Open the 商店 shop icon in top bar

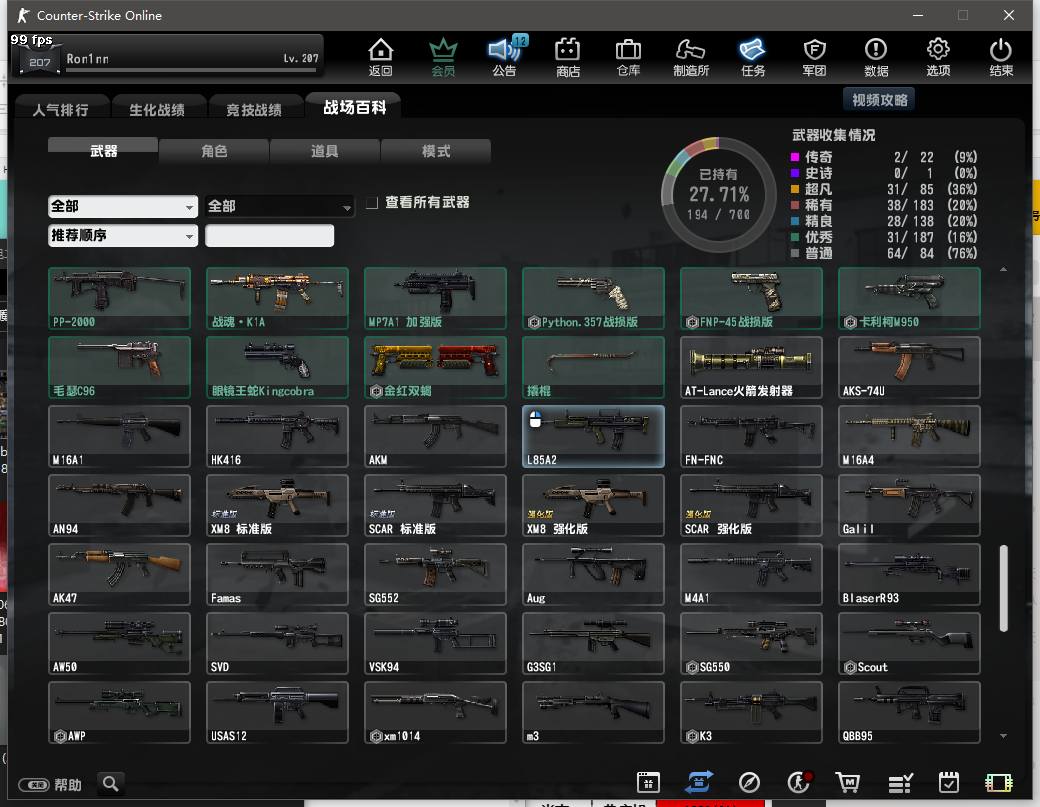[x=568, y=56]
